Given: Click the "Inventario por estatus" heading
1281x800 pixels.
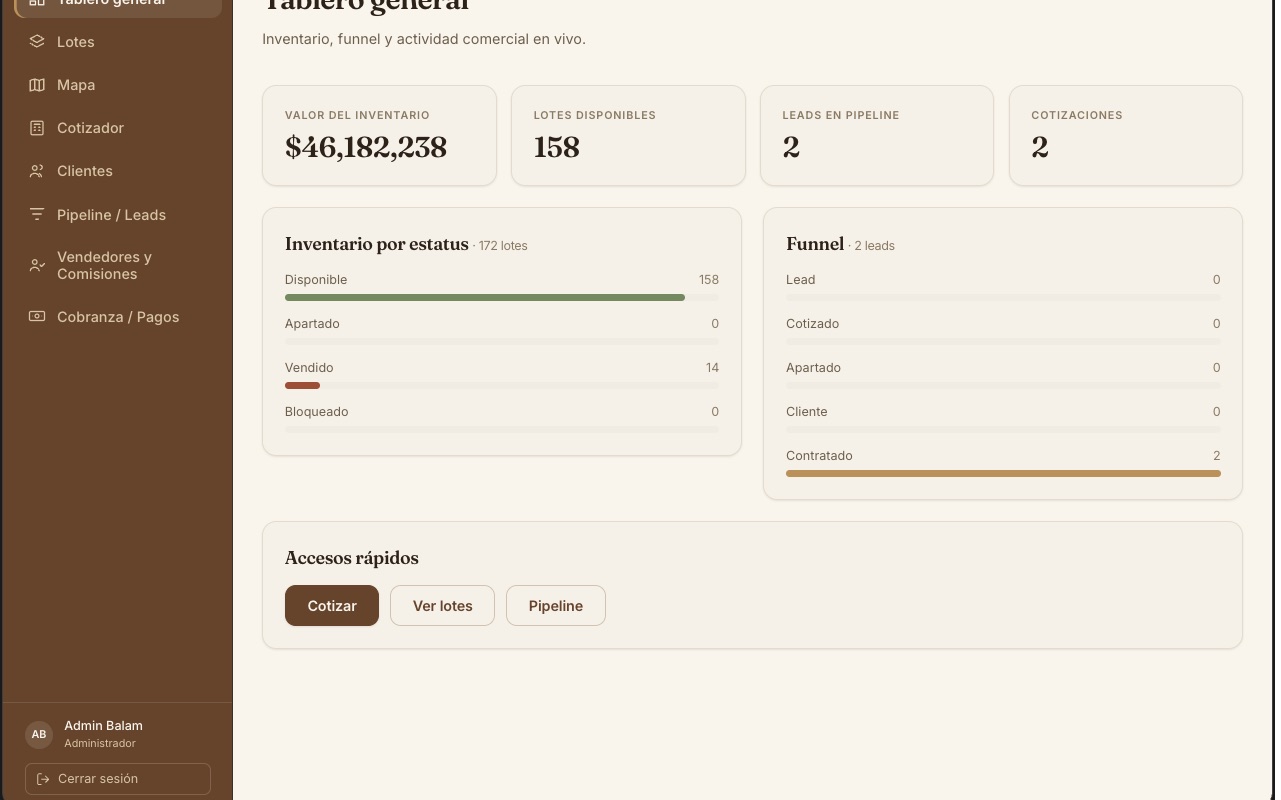Looking at the screenshot, I should (377, 244).
